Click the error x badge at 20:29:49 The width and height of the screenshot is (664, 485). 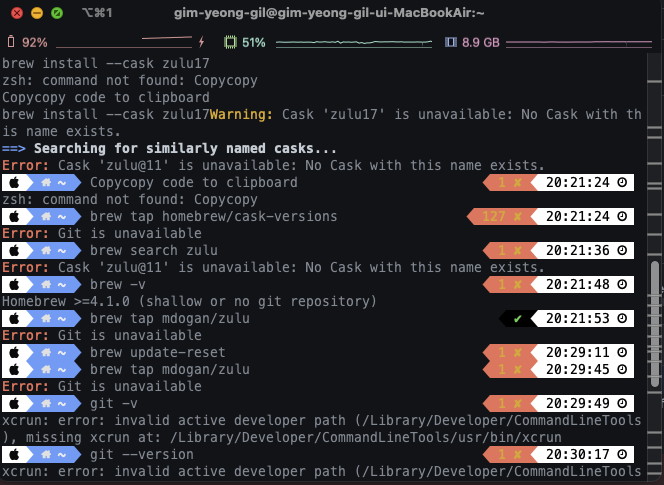(510, 403)
